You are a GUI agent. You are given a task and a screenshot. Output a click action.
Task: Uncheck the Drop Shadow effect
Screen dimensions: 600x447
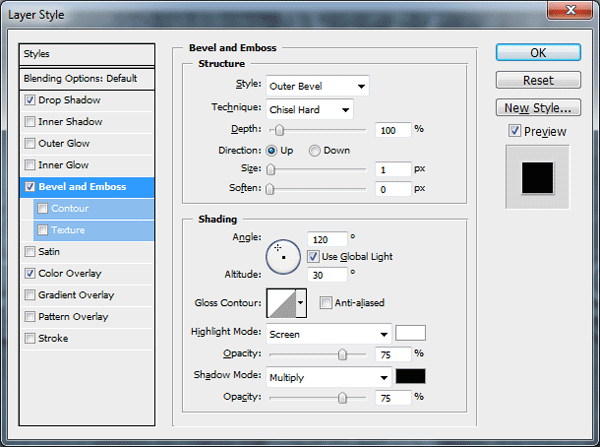pos(30,100)
